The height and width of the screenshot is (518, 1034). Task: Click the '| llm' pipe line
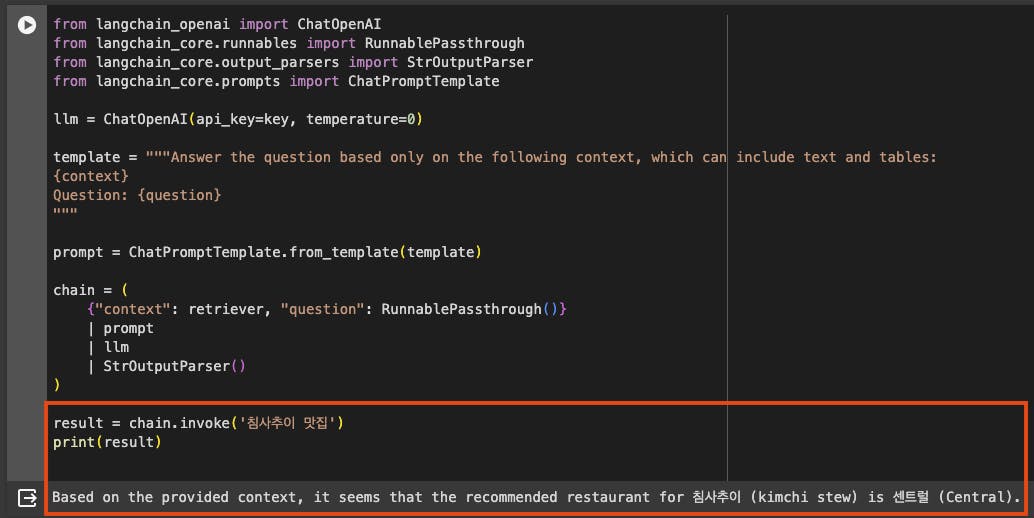point(108,347)
